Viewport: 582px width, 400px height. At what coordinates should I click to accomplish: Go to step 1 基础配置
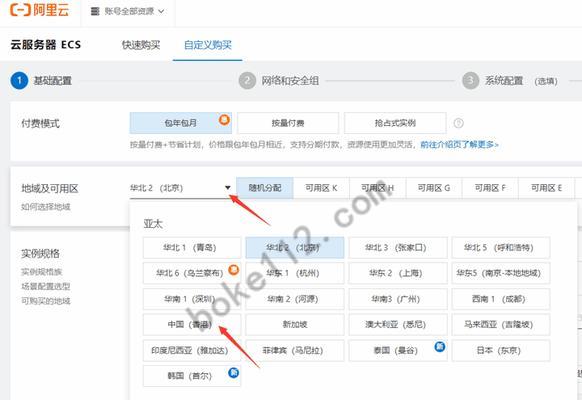[x=41, y=81]
